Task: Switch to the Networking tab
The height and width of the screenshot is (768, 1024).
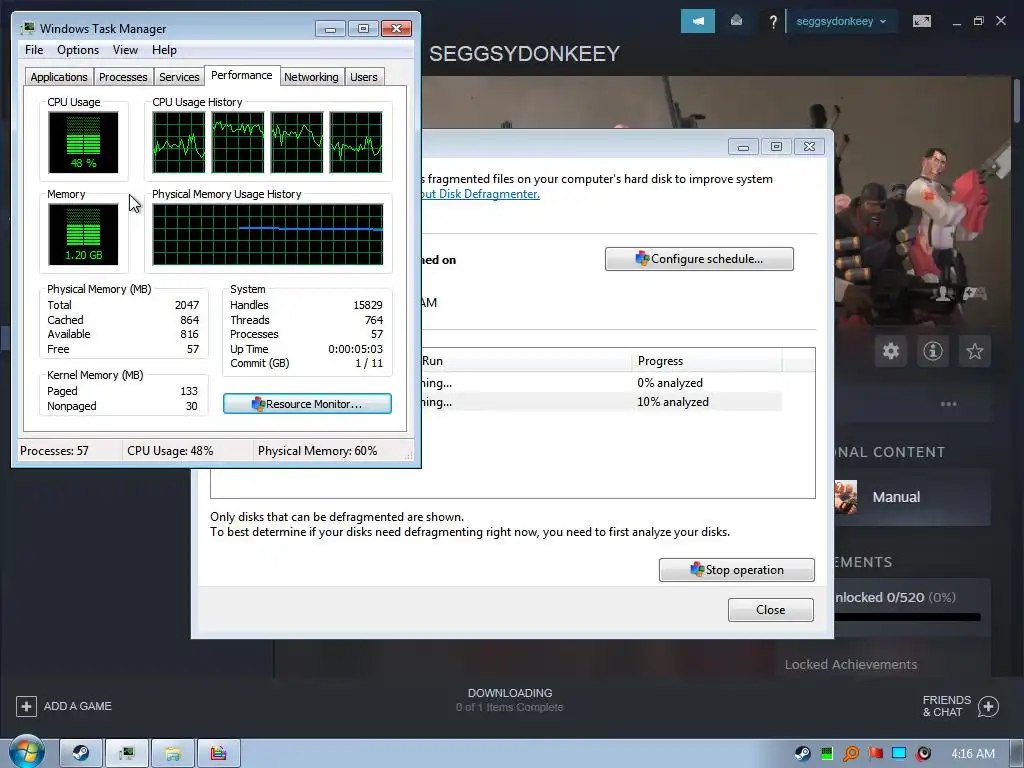Action: point(311,77)
